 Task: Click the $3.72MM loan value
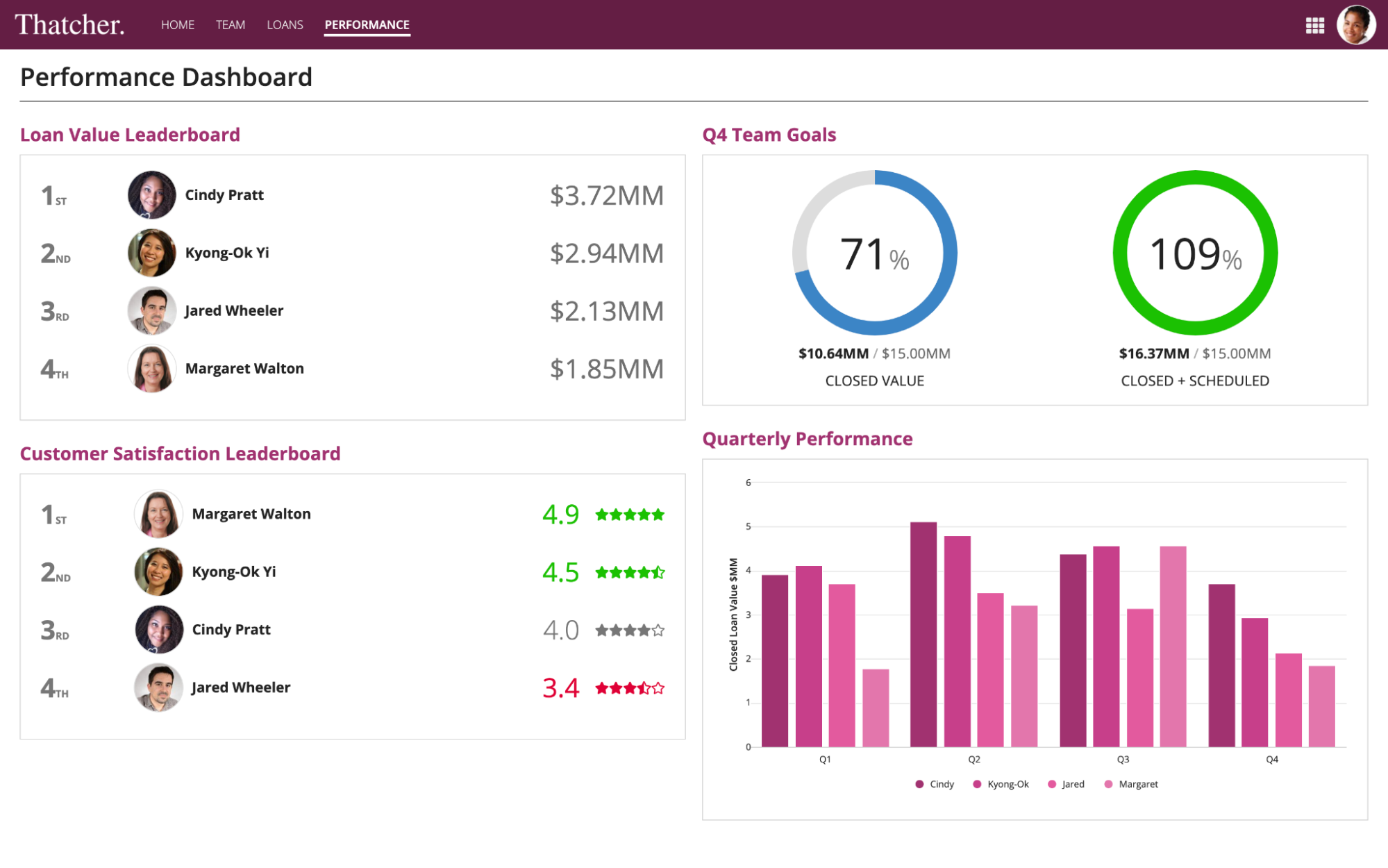coord(607,196)
